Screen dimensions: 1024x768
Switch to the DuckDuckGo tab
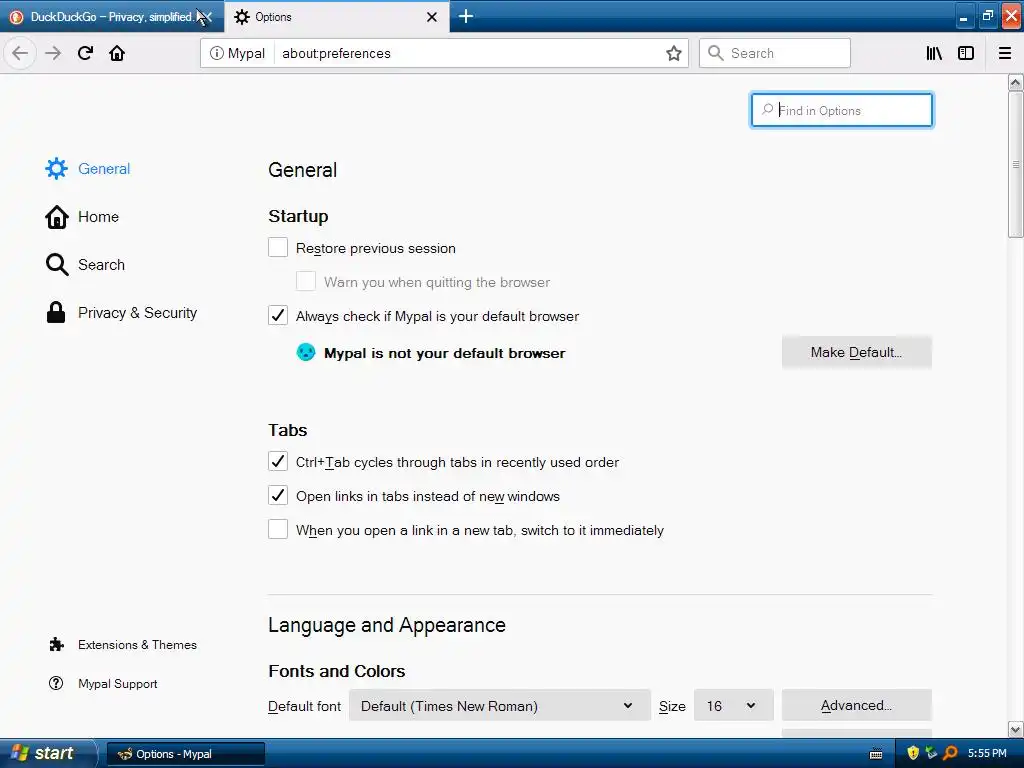pyautogui.click(x=111, y=17)
